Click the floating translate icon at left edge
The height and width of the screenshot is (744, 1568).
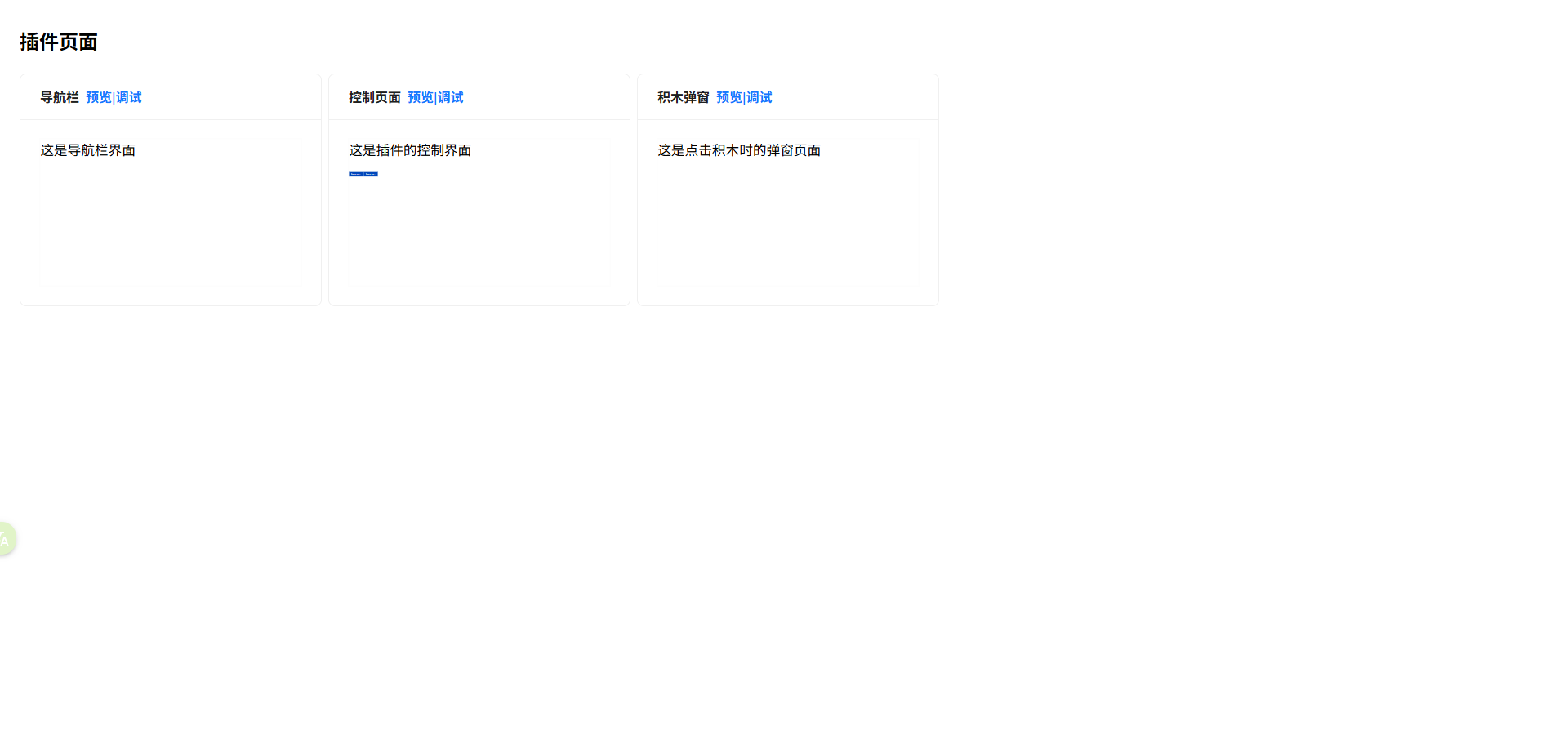[x=6, y=539]
